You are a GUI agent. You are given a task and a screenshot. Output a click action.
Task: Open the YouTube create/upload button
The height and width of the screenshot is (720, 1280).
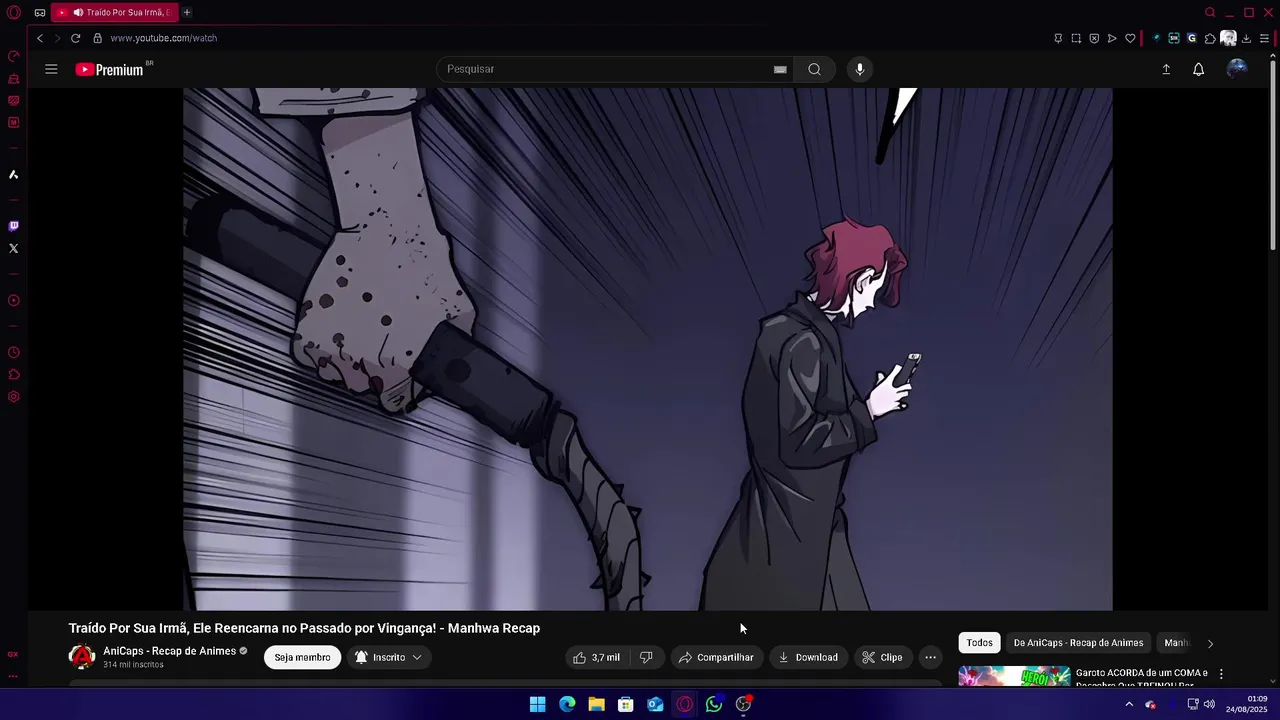coord(1166,69)
